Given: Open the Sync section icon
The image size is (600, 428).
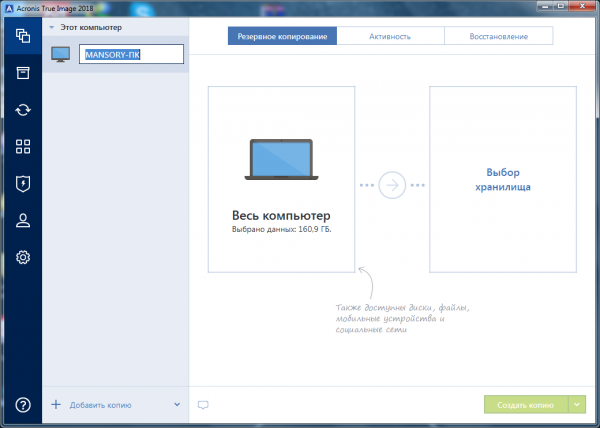Looking at the screenshot, I should (x=21, y=110).
